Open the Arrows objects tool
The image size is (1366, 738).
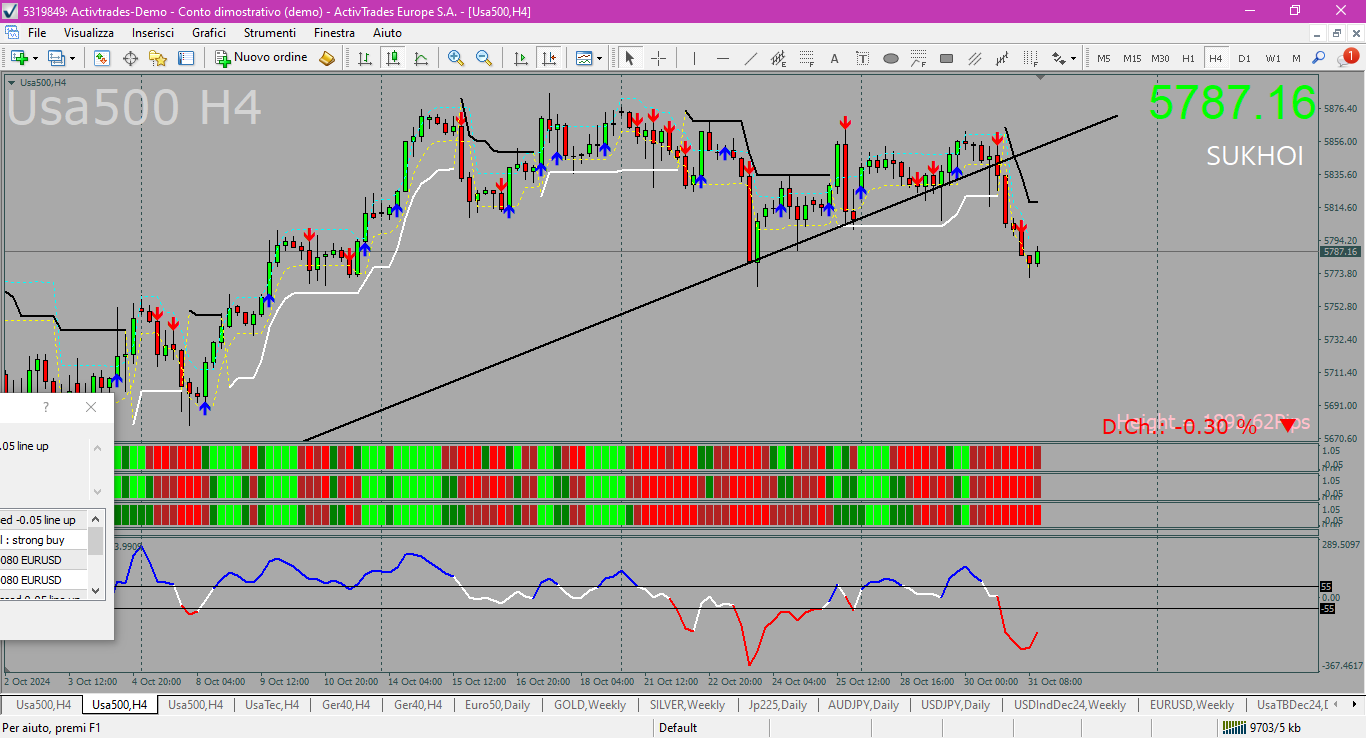(1058, 58)
